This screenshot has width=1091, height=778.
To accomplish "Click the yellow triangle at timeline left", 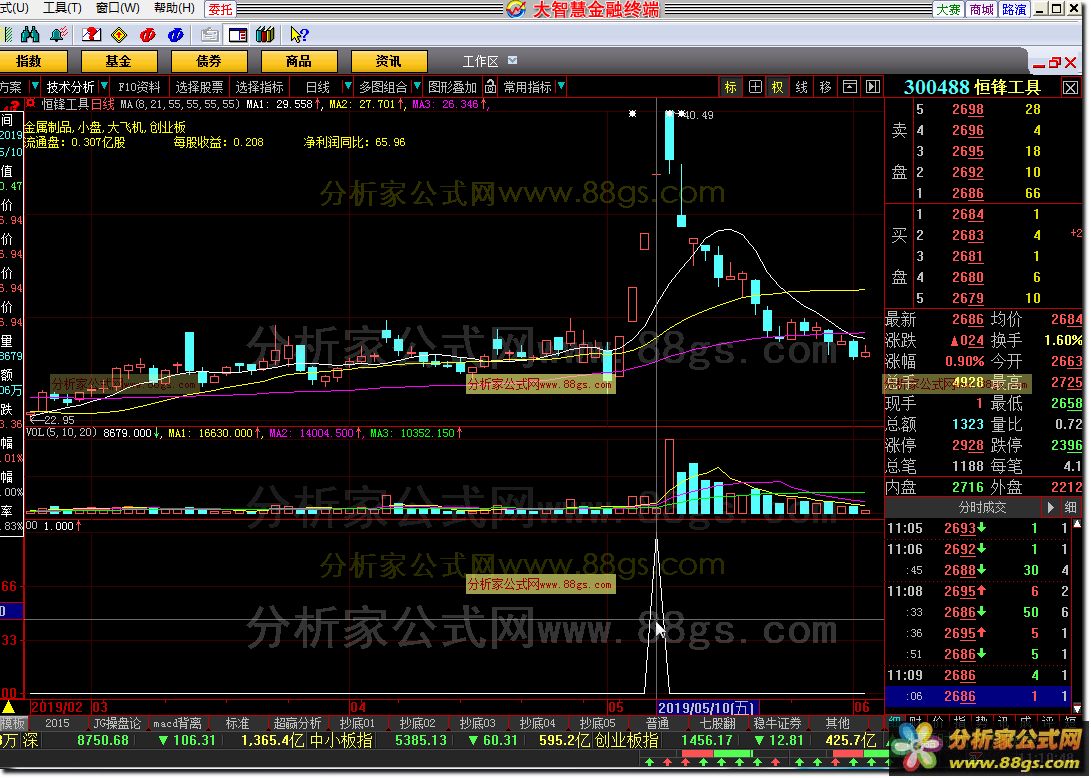I will click(8, 707).
